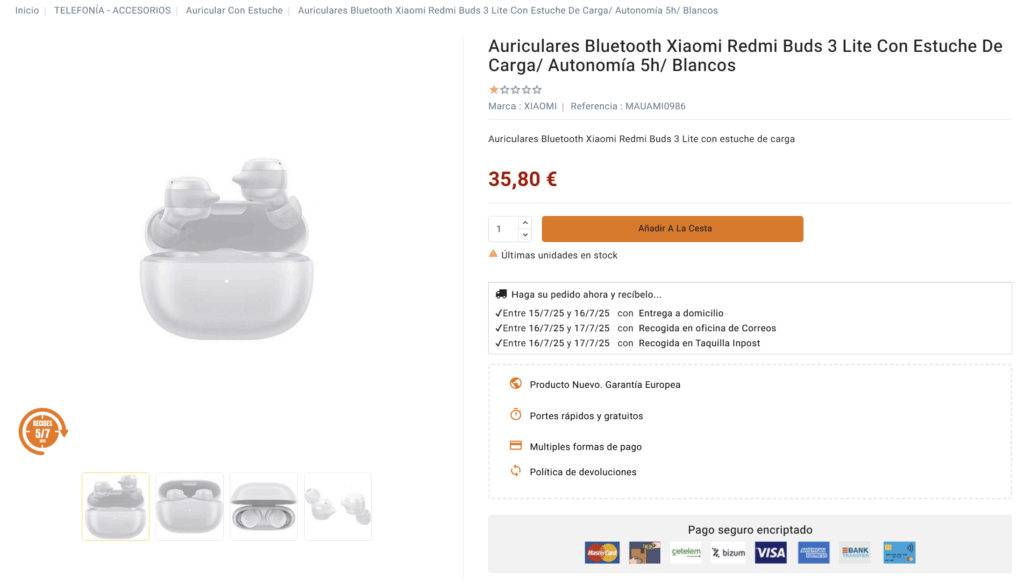
Task: Click the globe icon beside Producto Nuevo
Action: [x=516, y=384]
